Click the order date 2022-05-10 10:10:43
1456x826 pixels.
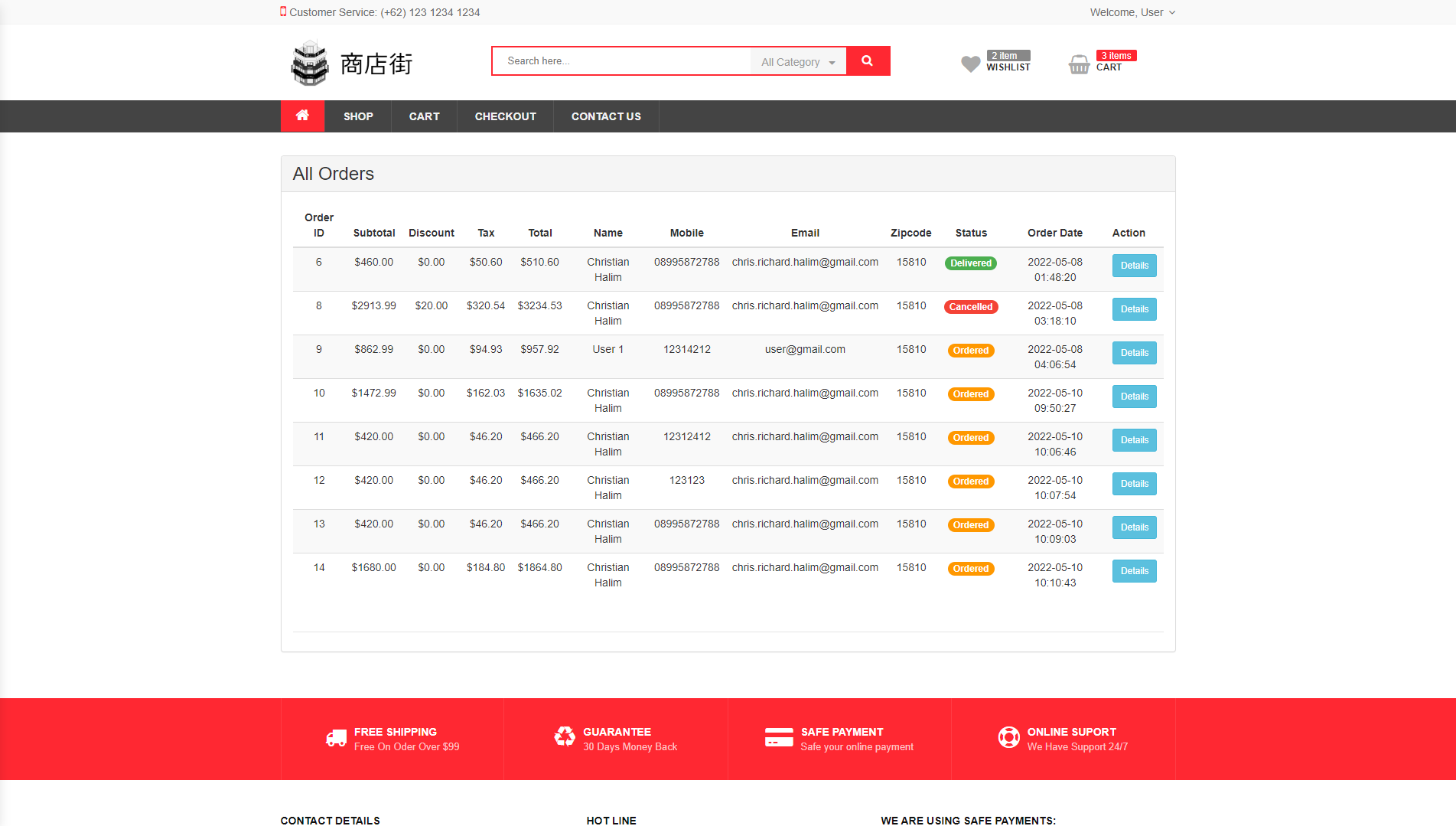(1054, 575)
